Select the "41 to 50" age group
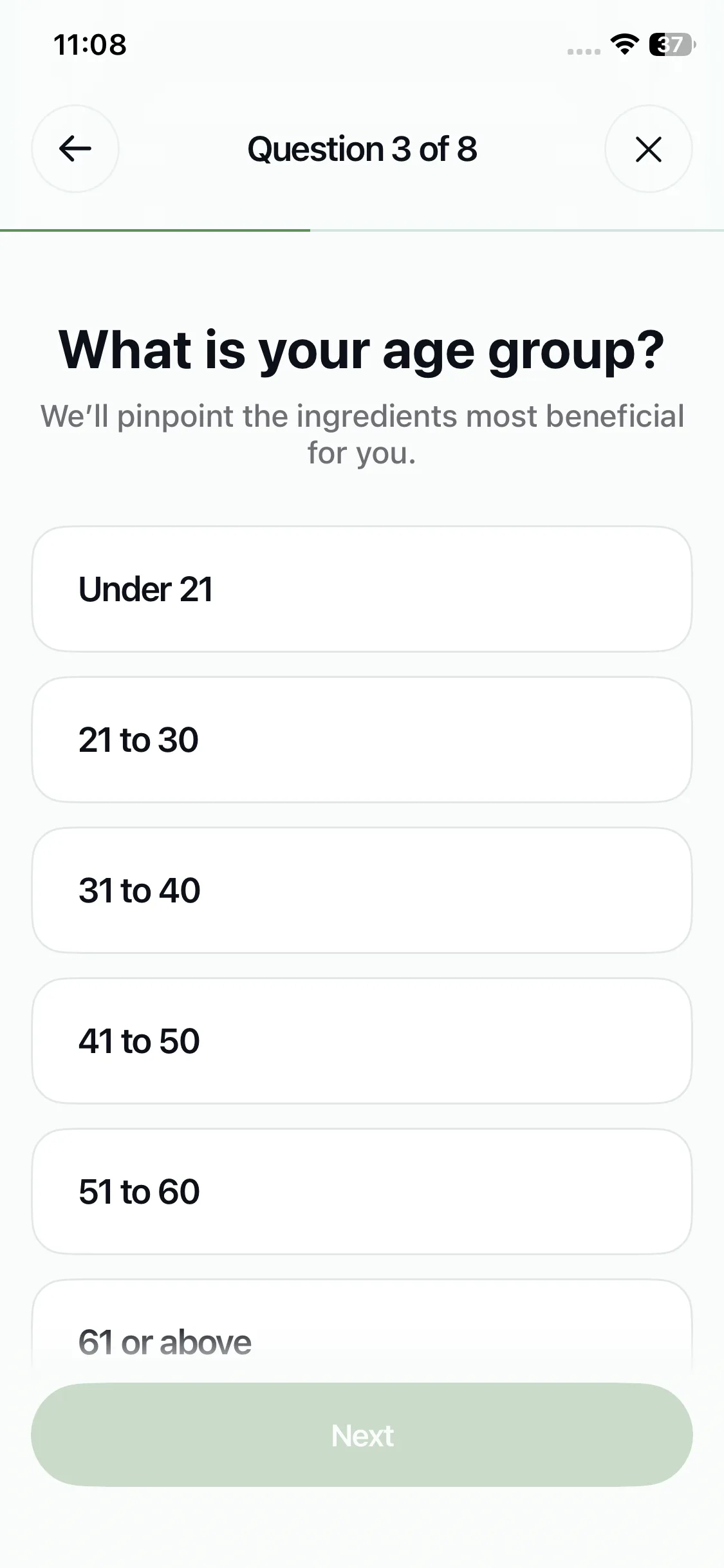Viewport: 724px width, 1568px height. [362, 1041]
